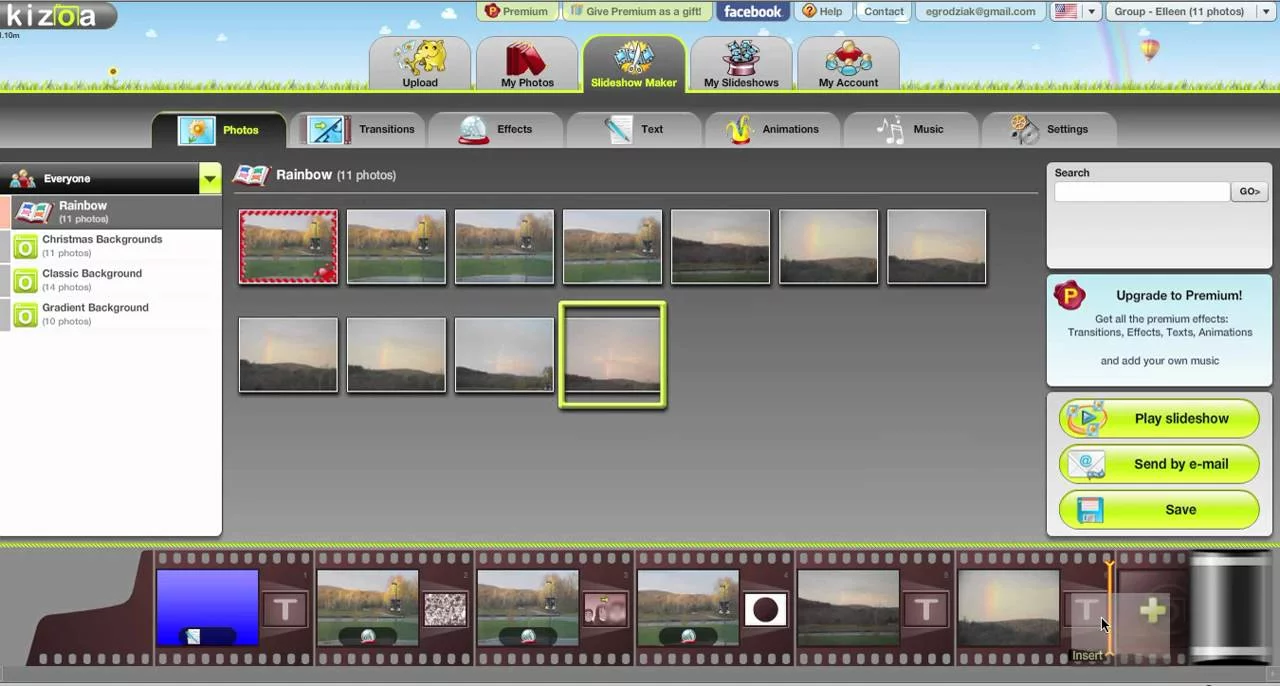This screenshot has height=686, width=1280.
Task: Open the Slideshow Maker section
Action: pyautogui.click(x=633, y=63)
